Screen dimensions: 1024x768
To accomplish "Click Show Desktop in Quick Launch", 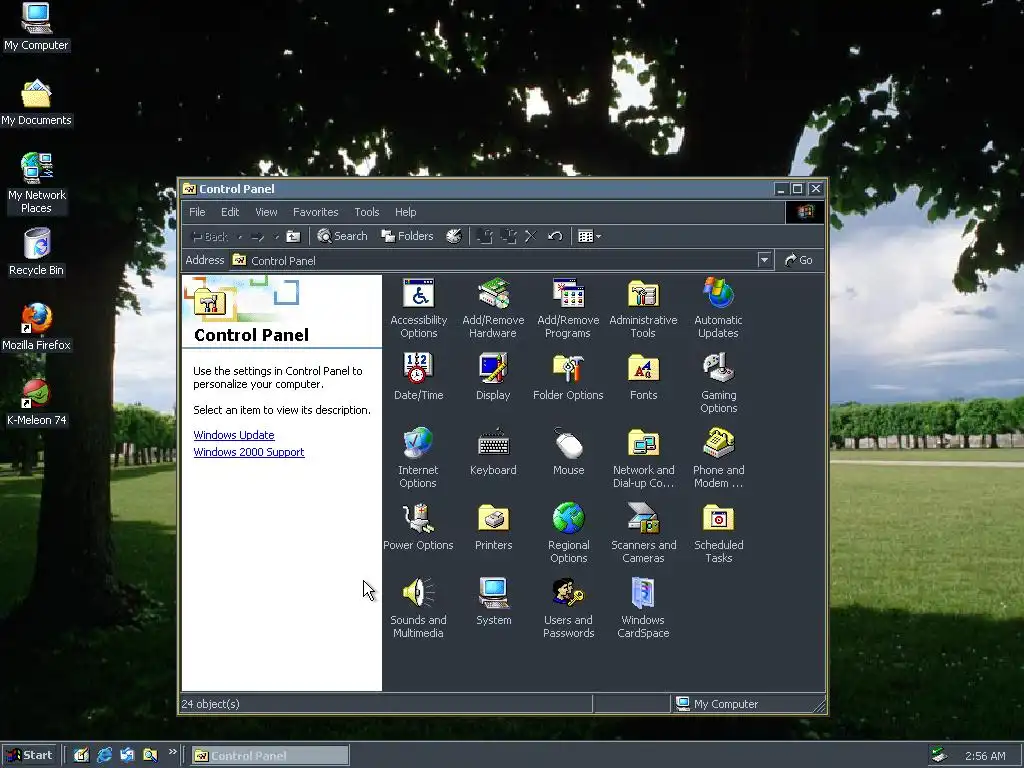I will tap(81, 756).
